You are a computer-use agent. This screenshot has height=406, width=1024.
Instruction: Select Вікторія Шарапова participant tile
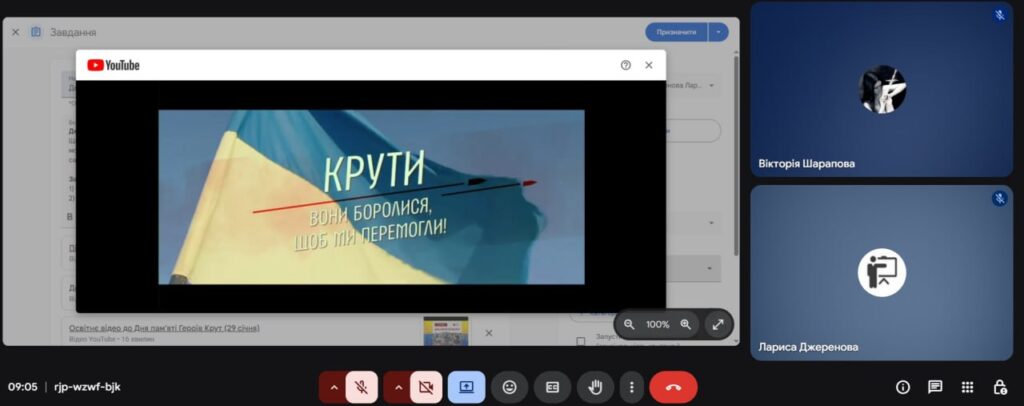[881, 90]
